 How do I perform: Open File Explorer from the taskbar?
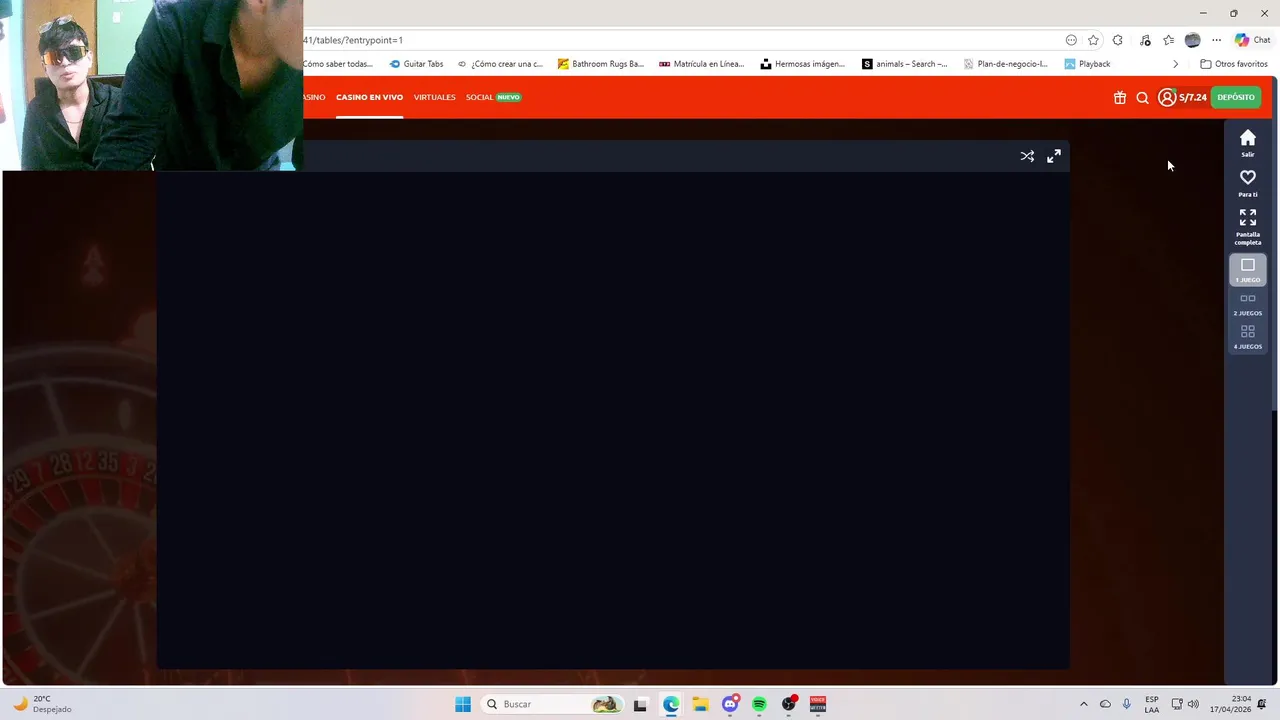(700, 704)
